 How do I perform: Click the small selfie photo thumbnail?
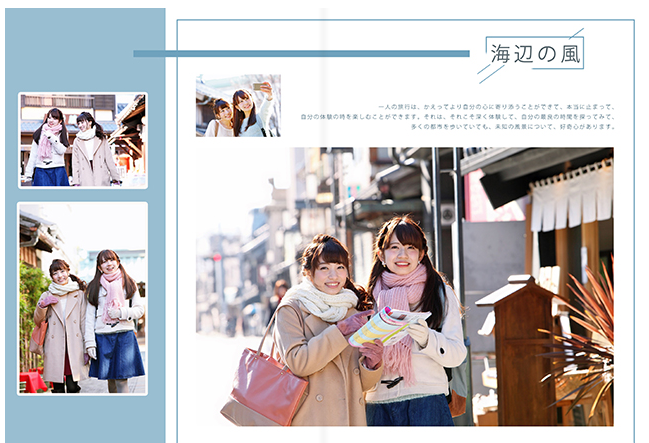pyautogui.click(x=238, y=105)
